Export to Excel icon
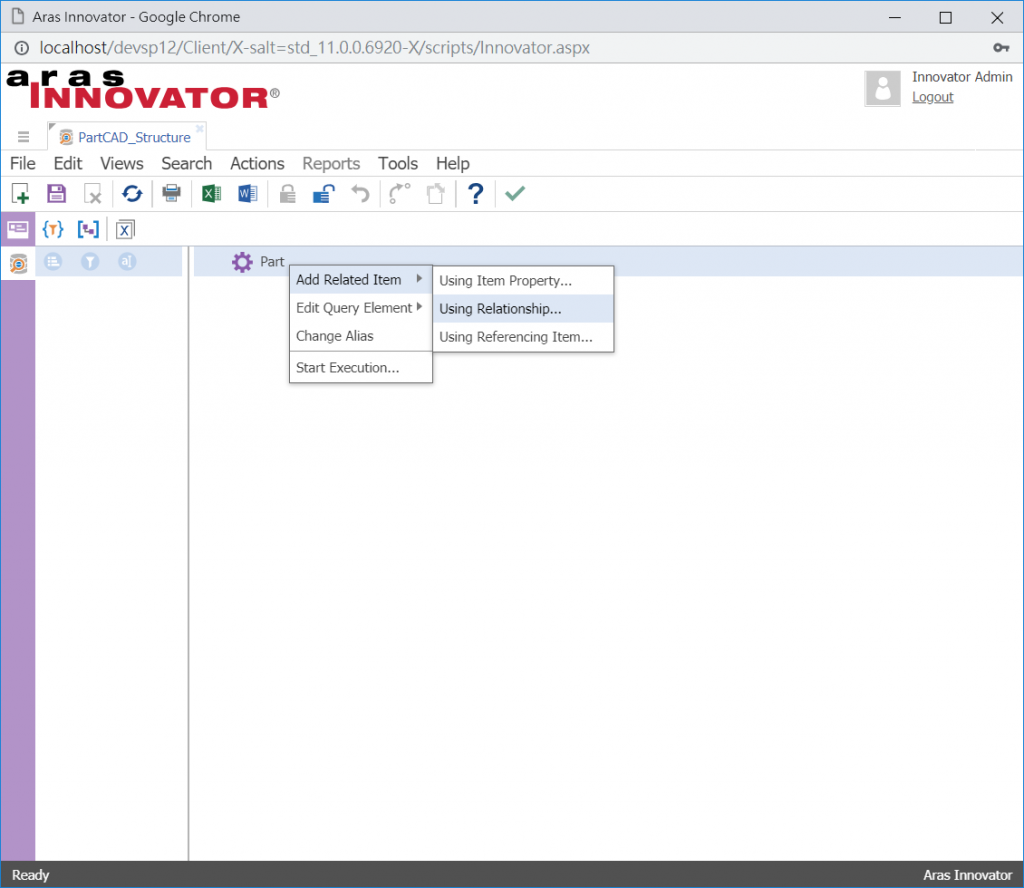Image resolution: width=1024 pixels, height=888 pixels. (211, 193)
